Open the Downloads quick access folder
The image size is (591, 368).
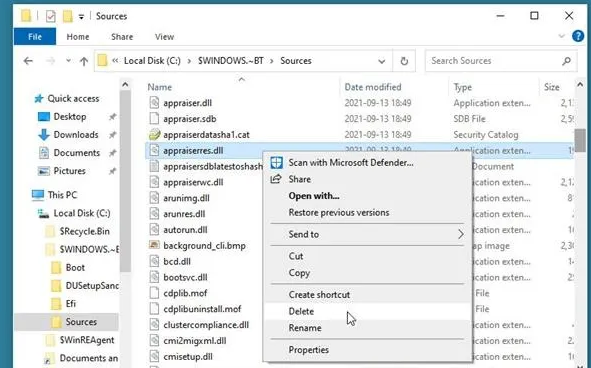(x=76, y=135)
